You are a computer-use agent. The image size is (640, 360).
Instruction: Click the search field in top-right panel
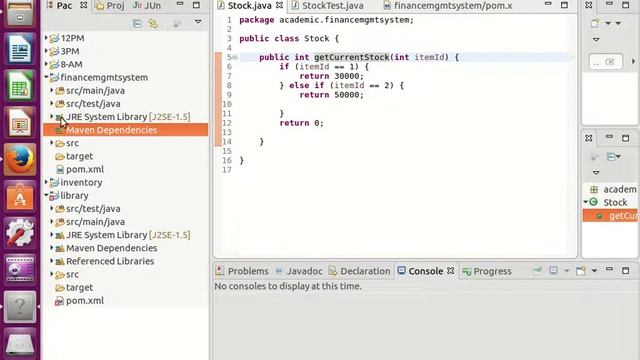tap(606, 62)
